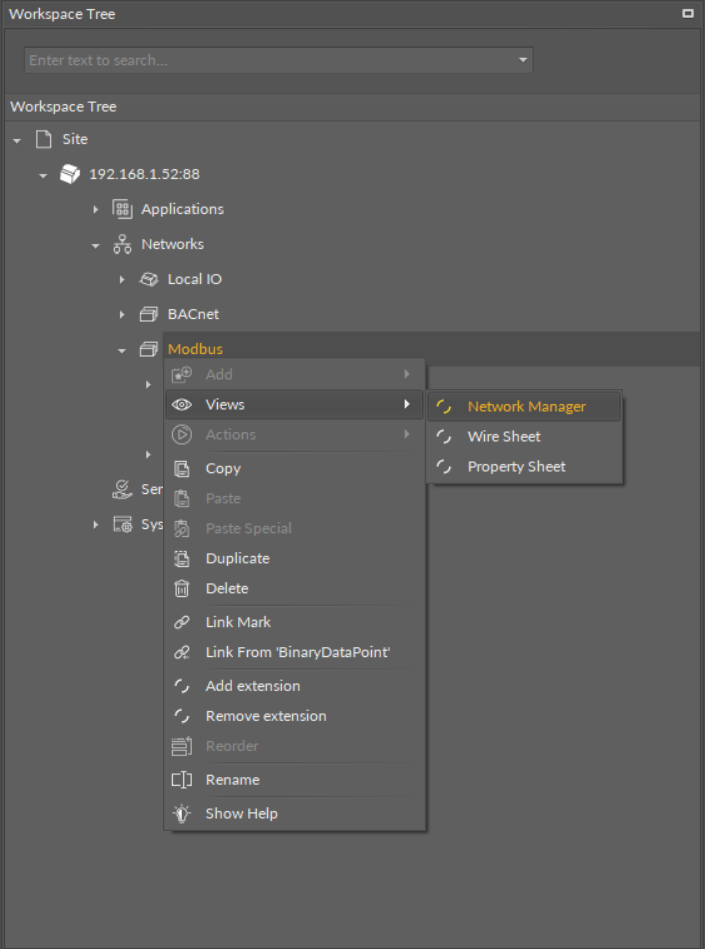Click the Applications grid icon
This screenshot has height=949, width=705.
[122, 209]
